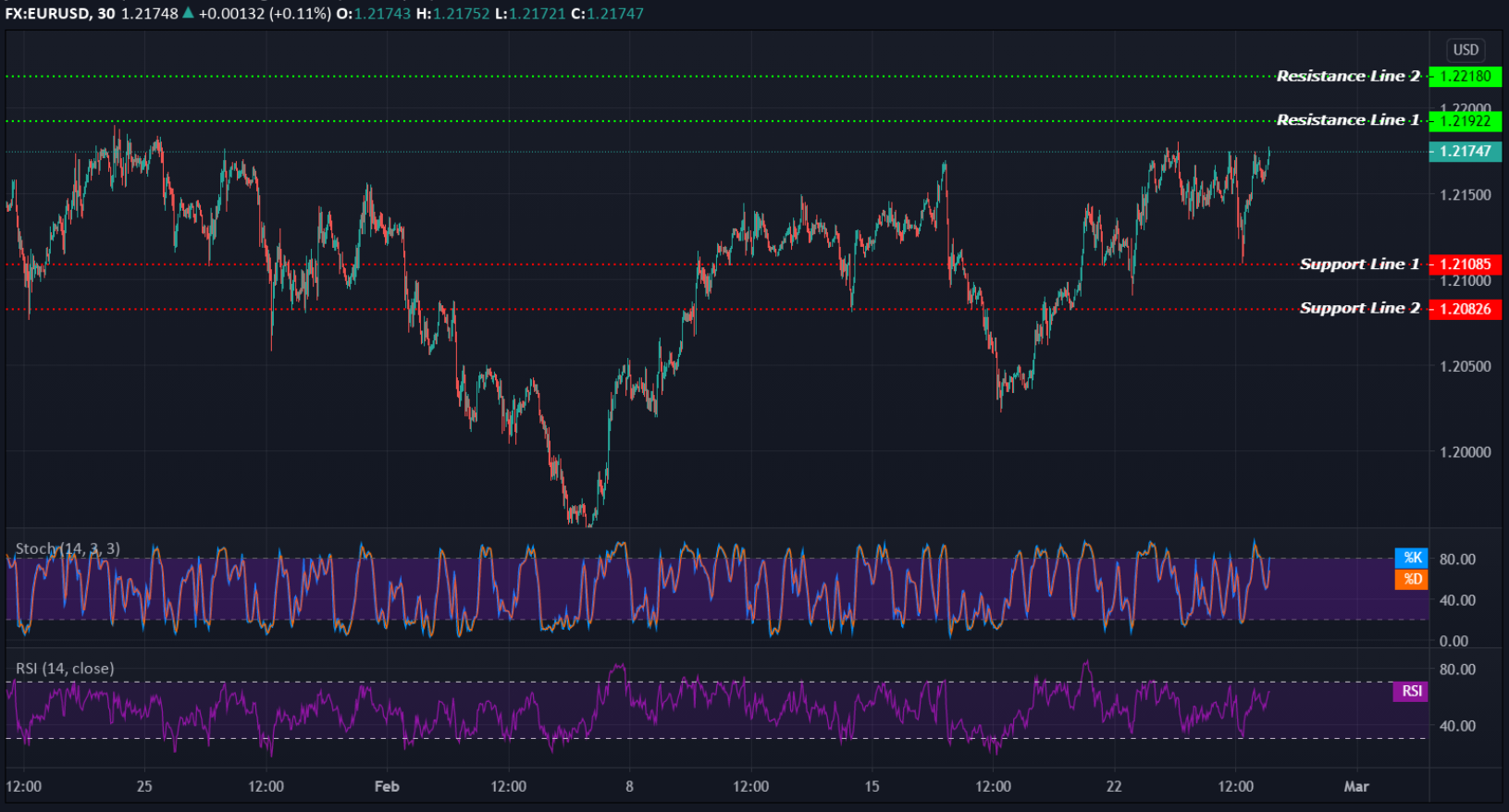Viewport: 1509px width, 812px height.
Task: Click the 1.21500 price axis label
Action: coord(1466,195)
